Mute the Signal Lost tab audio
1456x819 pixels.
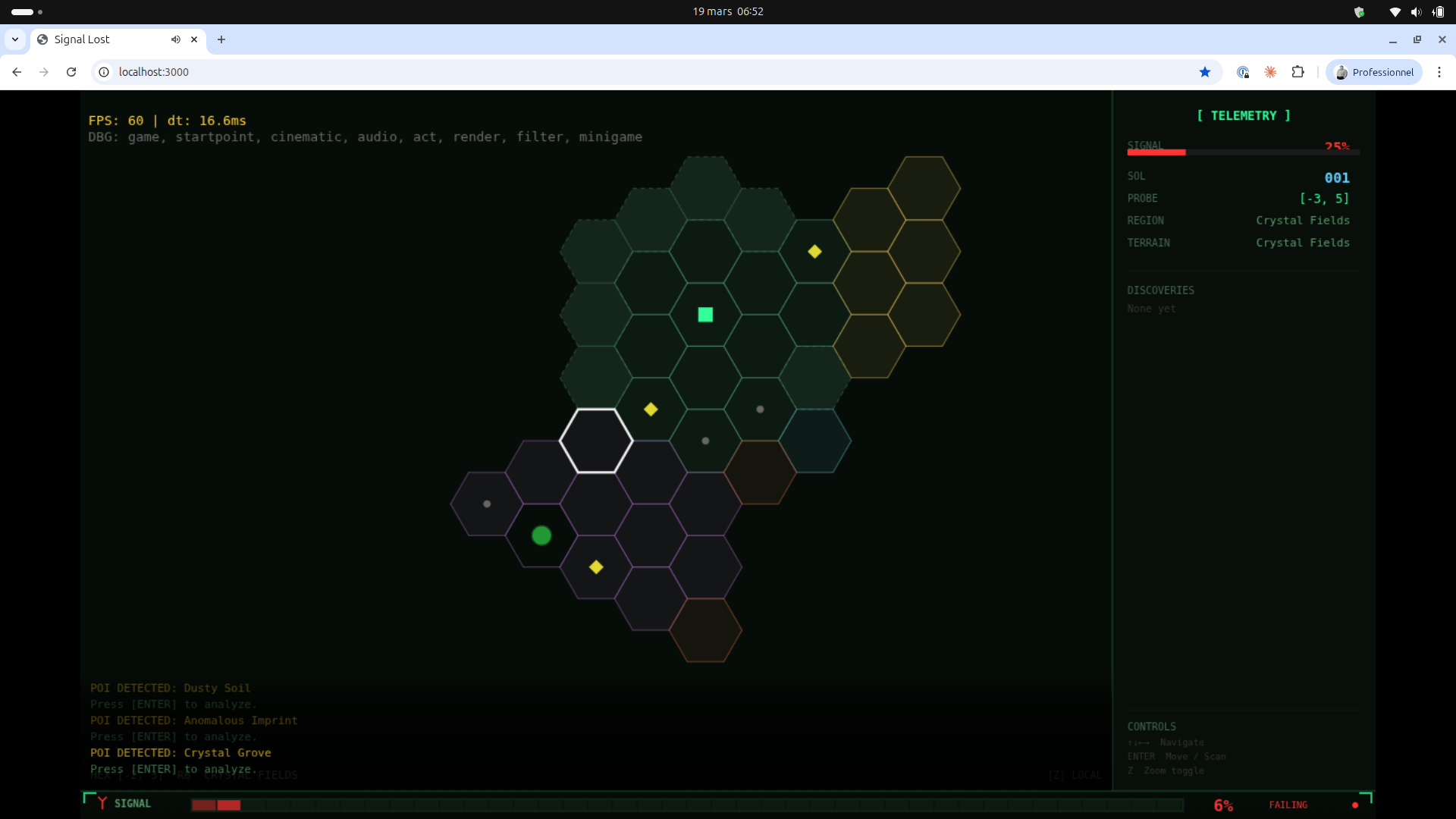click(176, 39)
